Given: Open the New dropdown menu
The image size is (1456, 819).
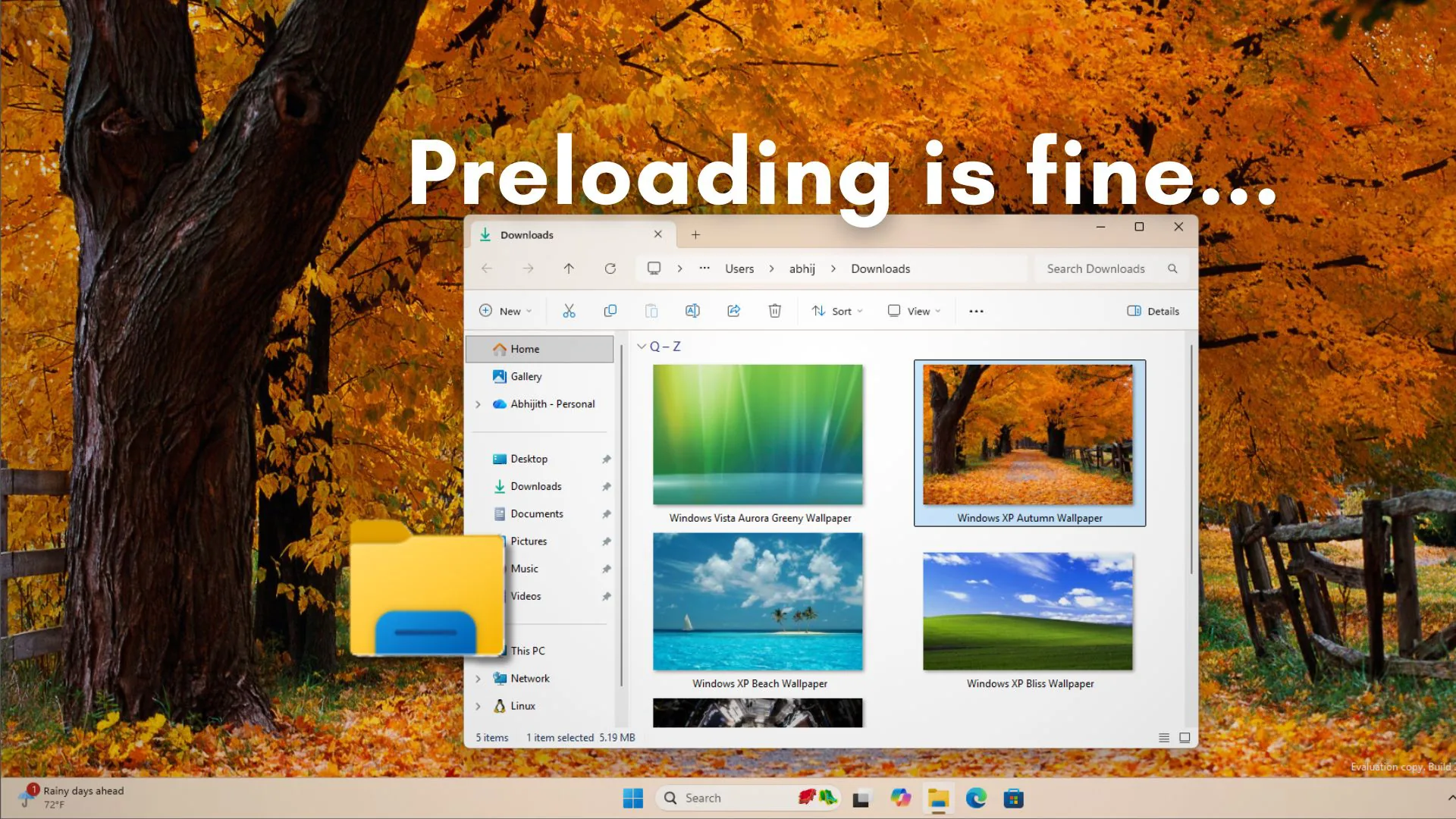Looking at the screenshot, I should click(x=505, y=311).
